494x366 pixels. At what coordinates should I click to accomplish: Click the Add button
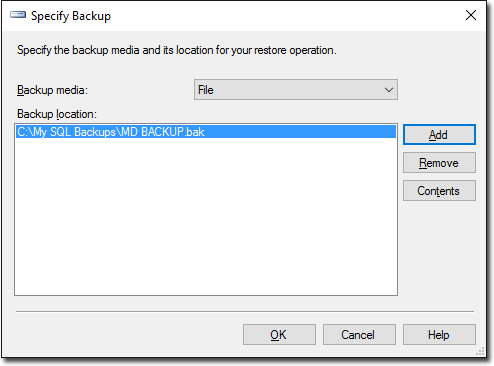pyautogui.click(x=439, y=135)
